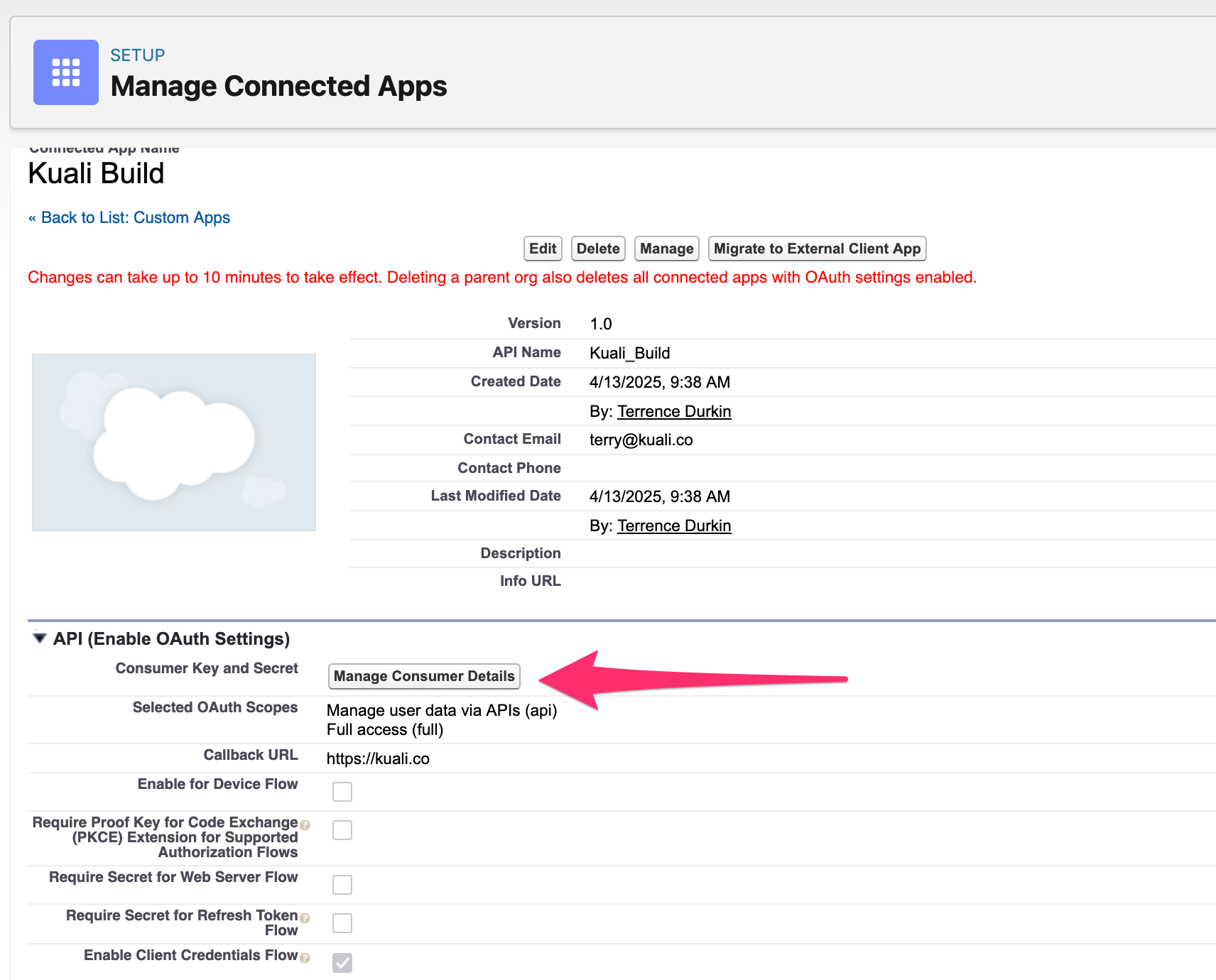Click the terry@kuali.co contact email
Viewport: 1216px width, 980px height.
click(x=640, y=440)
